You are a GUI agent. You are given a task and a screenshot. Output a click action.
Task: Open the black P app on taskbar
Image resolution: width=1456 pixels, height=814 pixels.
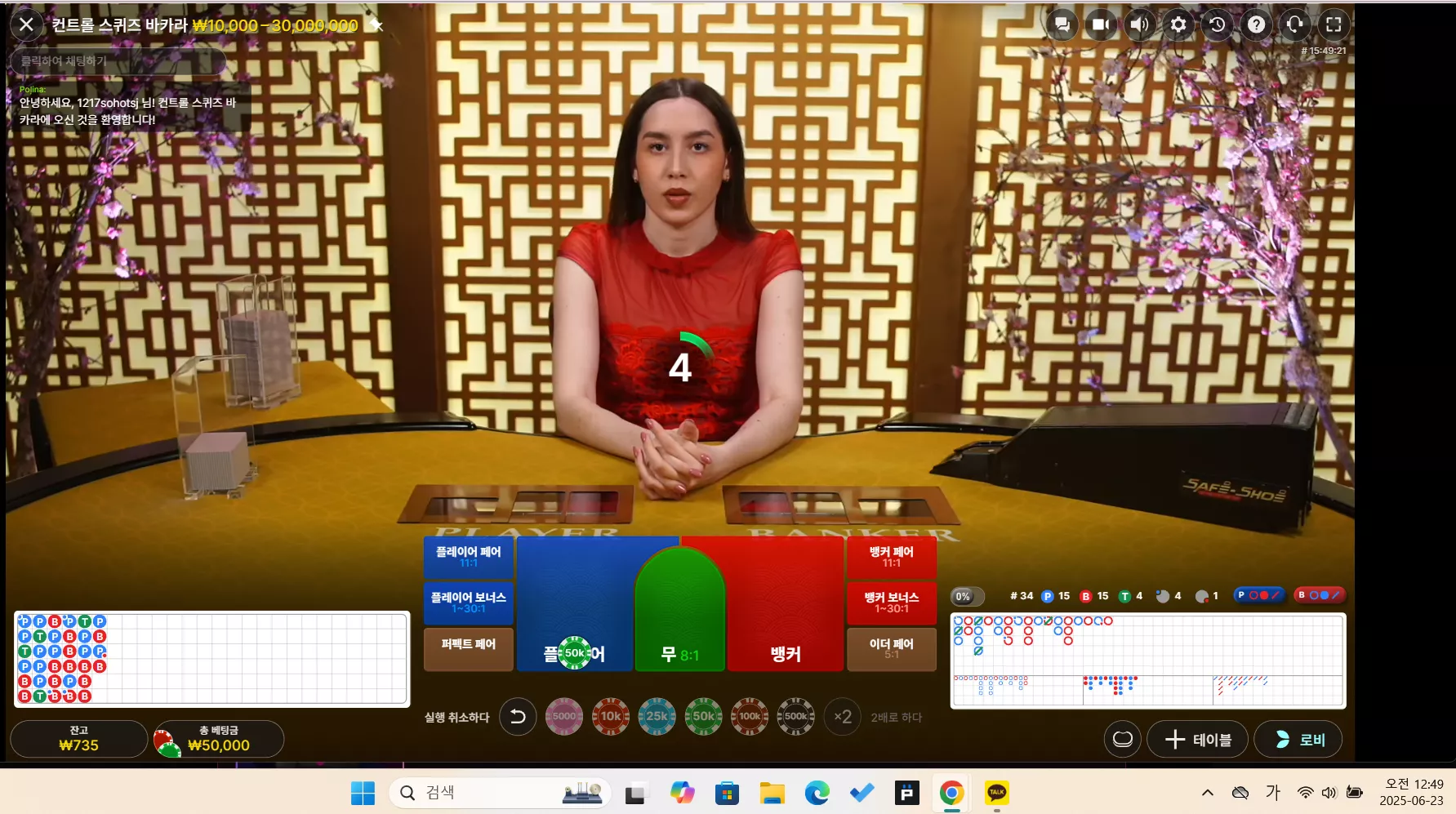(906, 793)
